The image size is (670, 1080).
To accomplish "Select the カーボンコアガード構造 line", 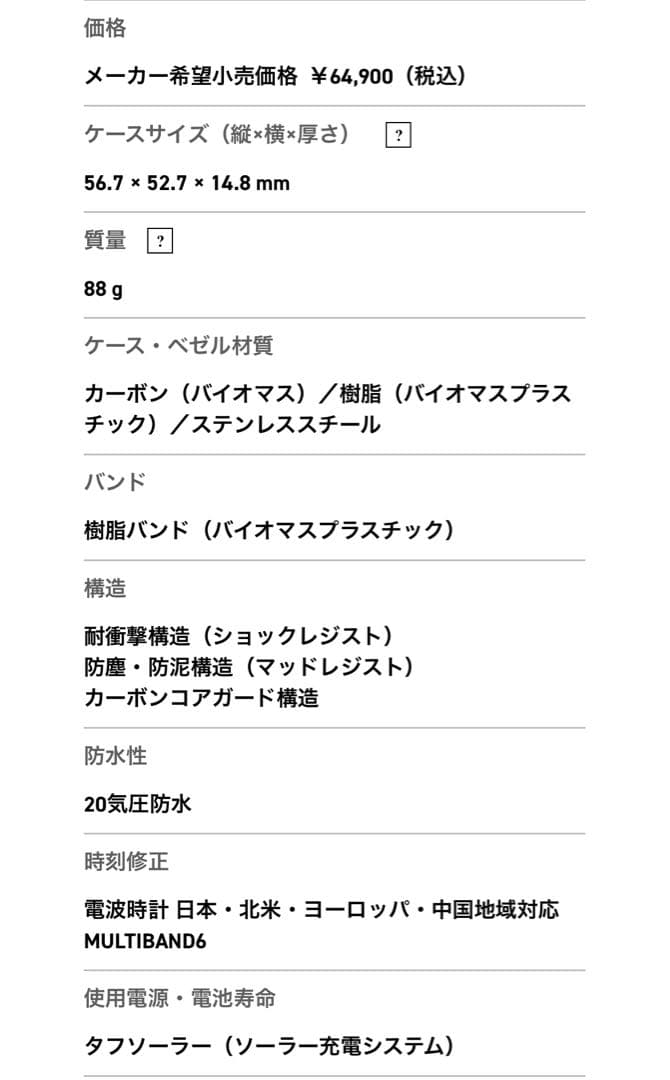I will [202, 698].
